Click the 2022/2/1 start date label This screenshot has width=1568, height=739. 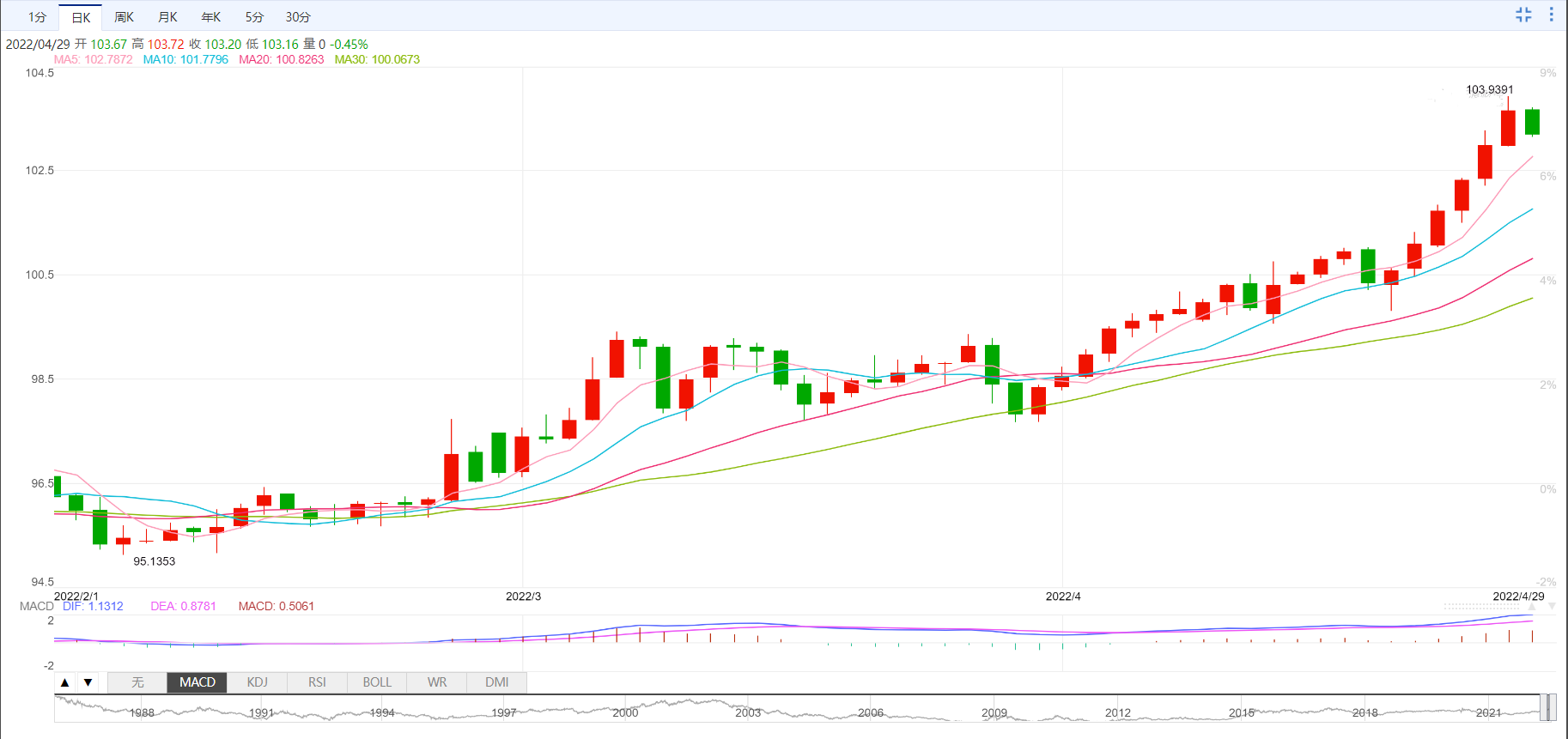76,597
